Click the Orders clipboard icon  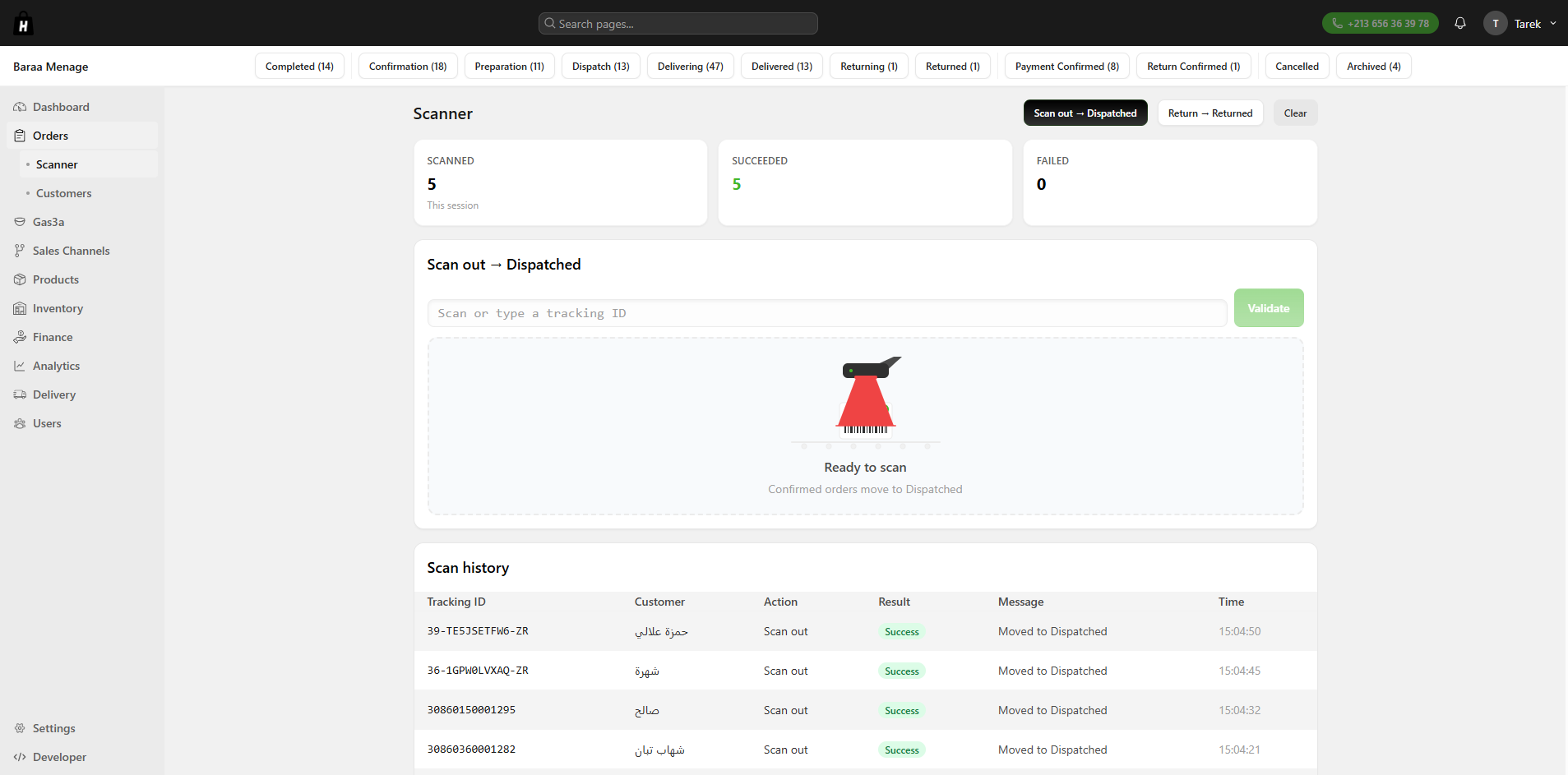20,136
